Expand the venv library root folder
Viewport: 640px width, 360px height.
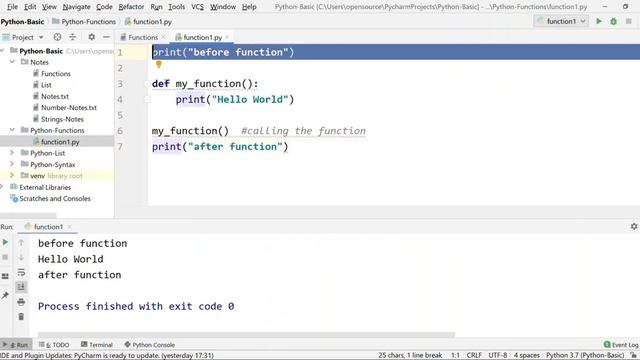(12, 176)
